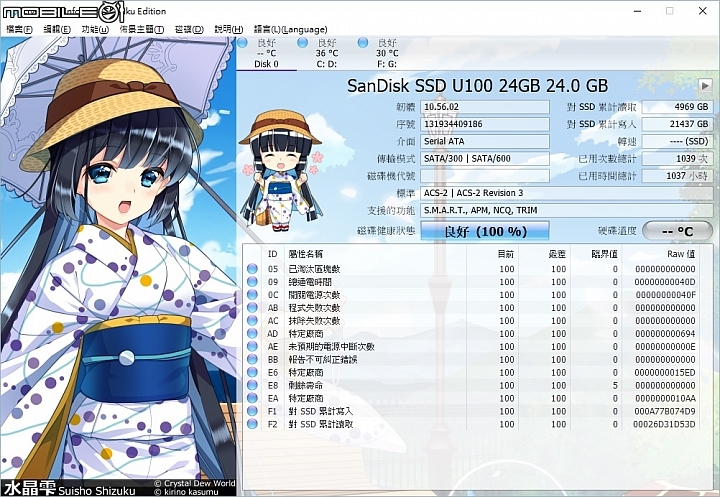This screenshot has width=720, height=497.
Task: Click the 良好 (100 %) health status button
Action: [485, 231]
